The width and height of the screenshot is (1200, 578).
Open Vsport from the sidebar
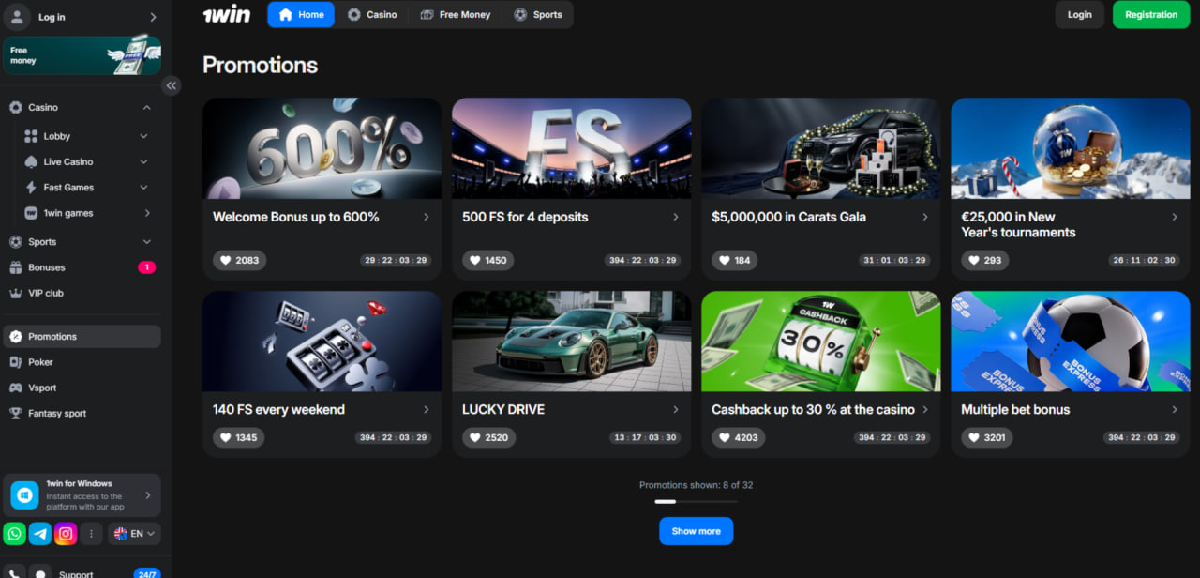(81, 388)
